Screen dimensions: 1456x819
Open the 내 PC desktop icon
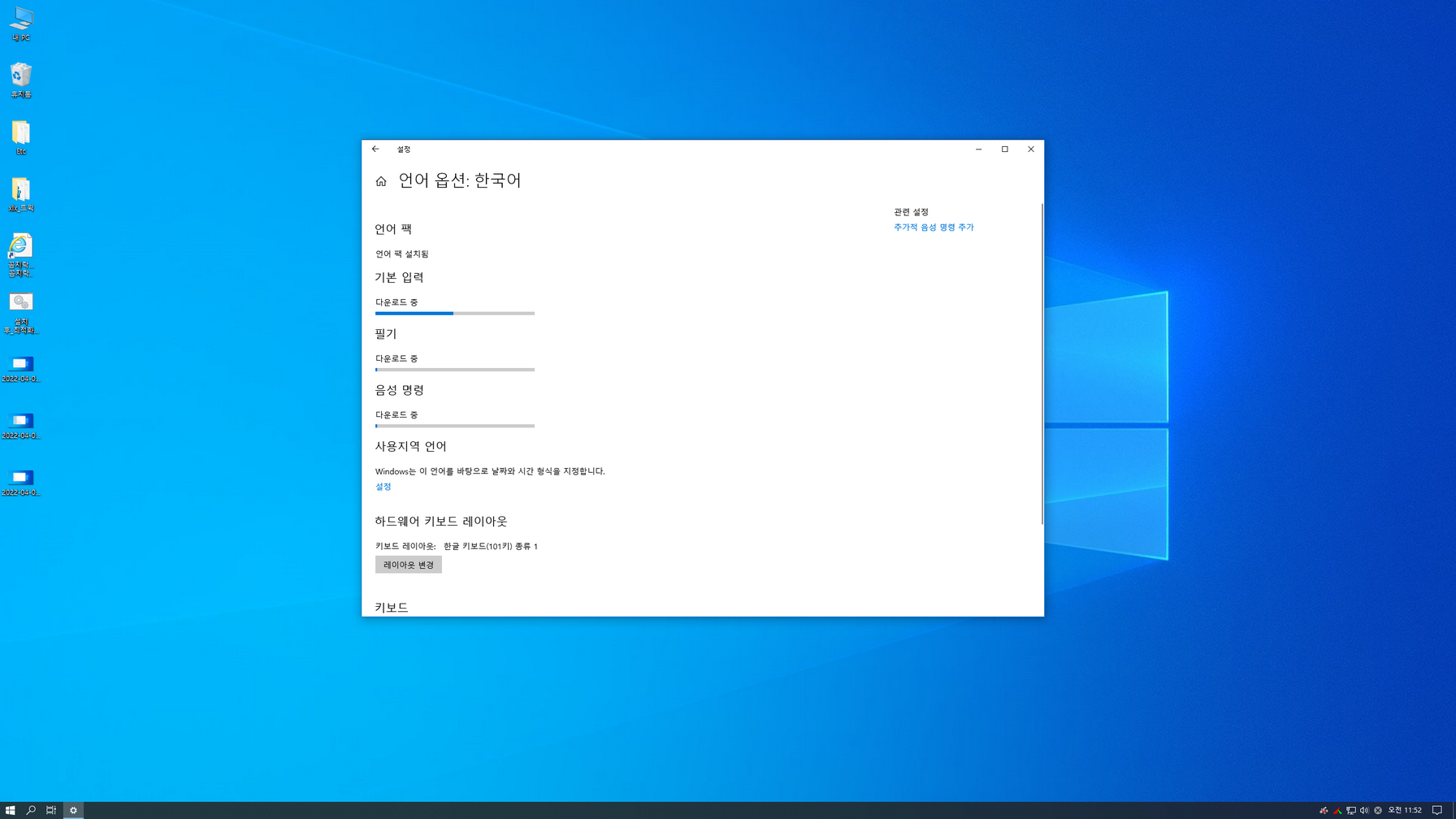coord(21,24)
